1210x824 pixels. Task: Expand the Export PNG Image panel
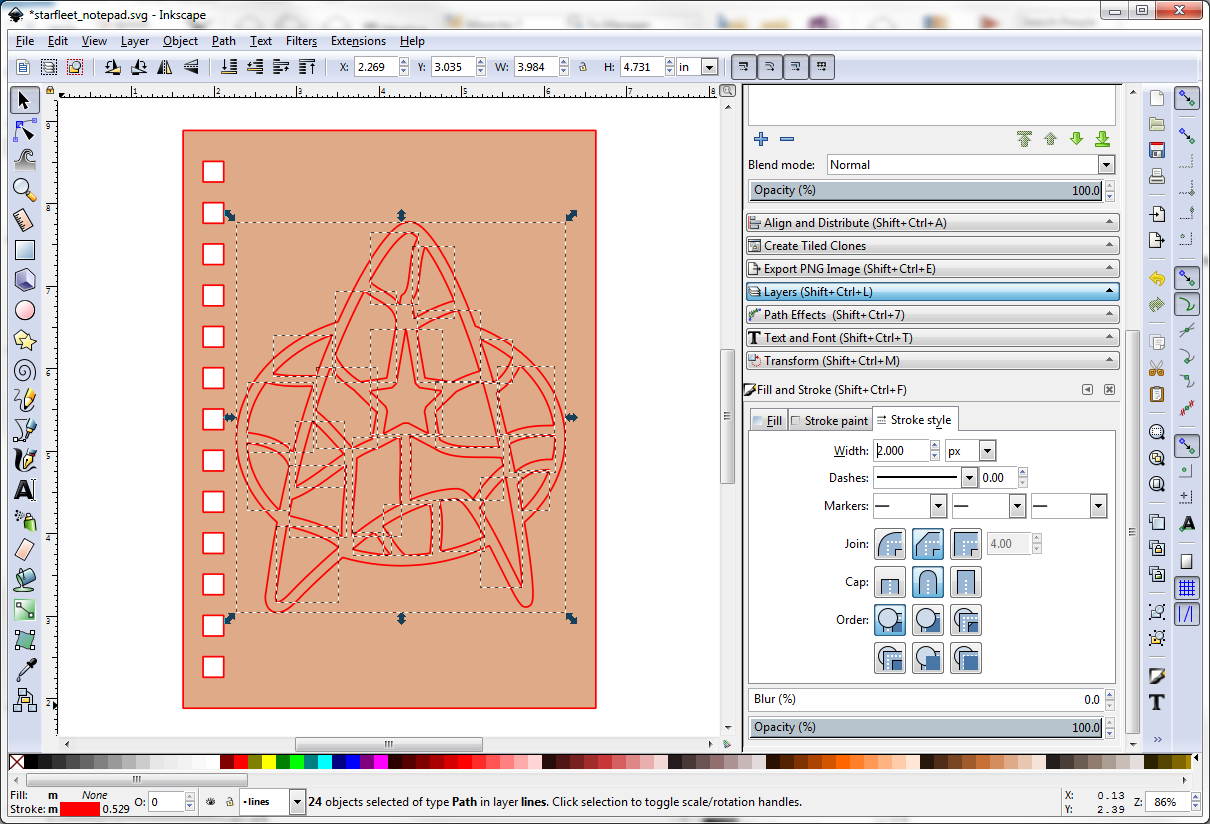click(x=933, y=269)
